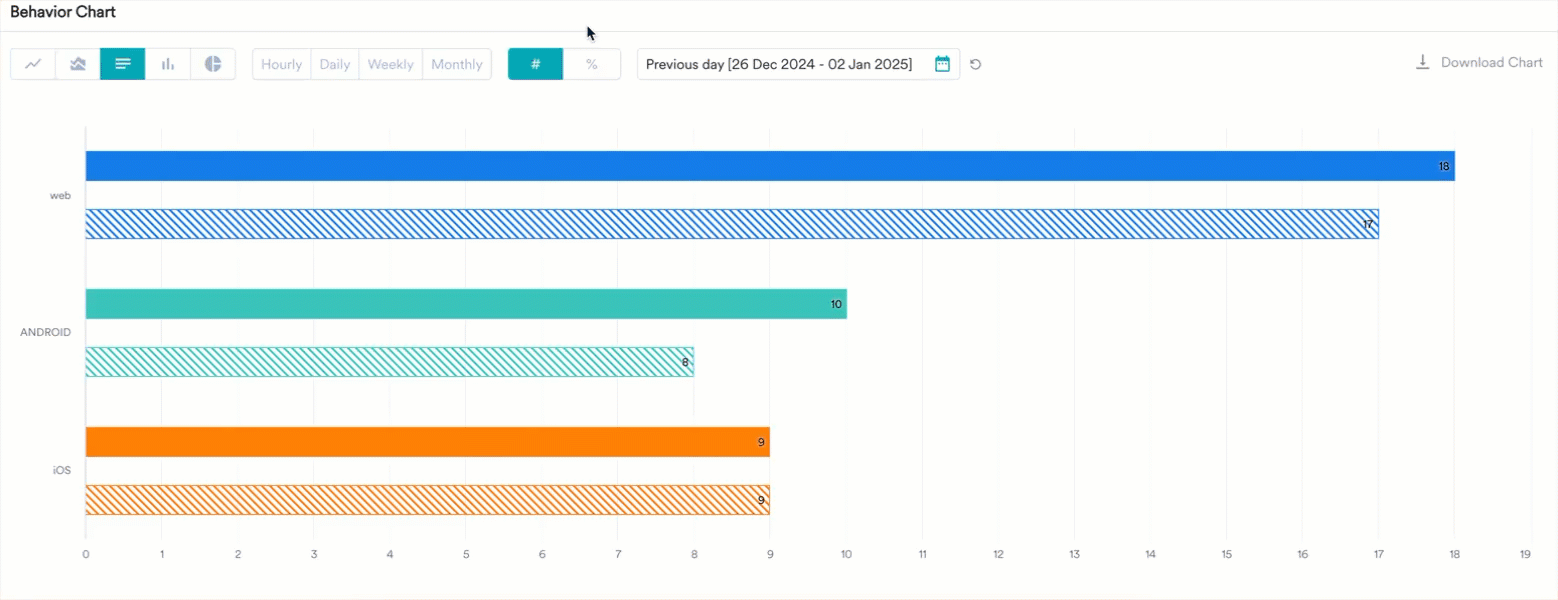Choose Monthly granularity
Screen dimensions: 1558x600
point(457,64)
